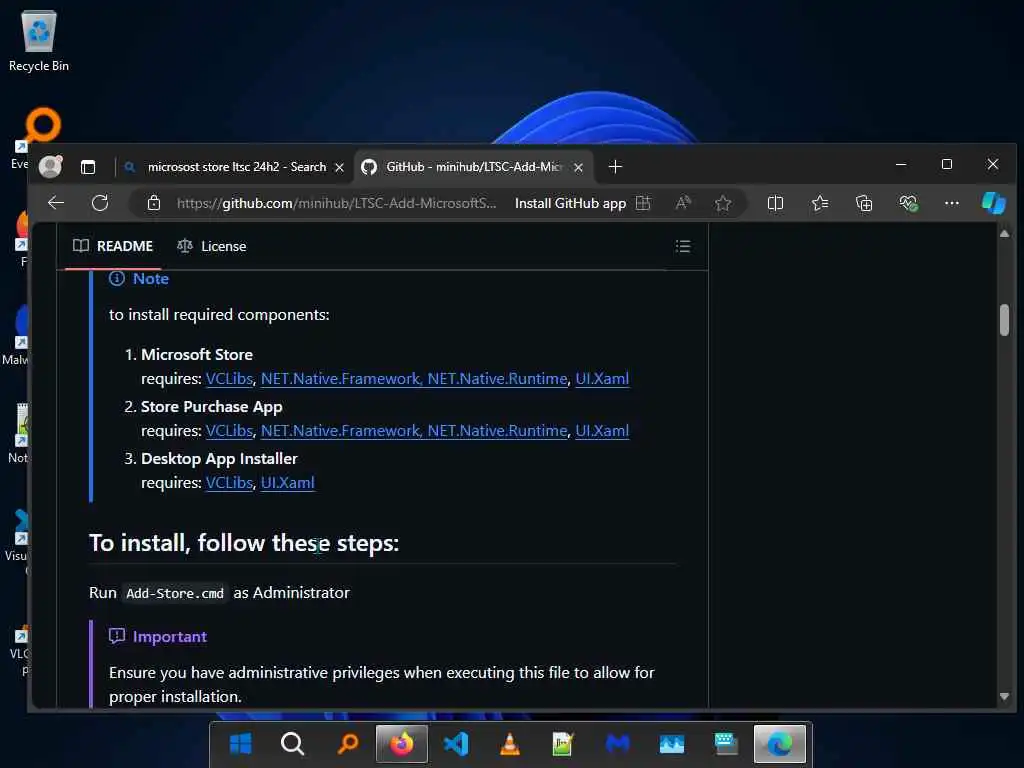Open VCLibs link under Desktop App Installer
This screenshot has height=768, width=1024.
tap(229, 483)
